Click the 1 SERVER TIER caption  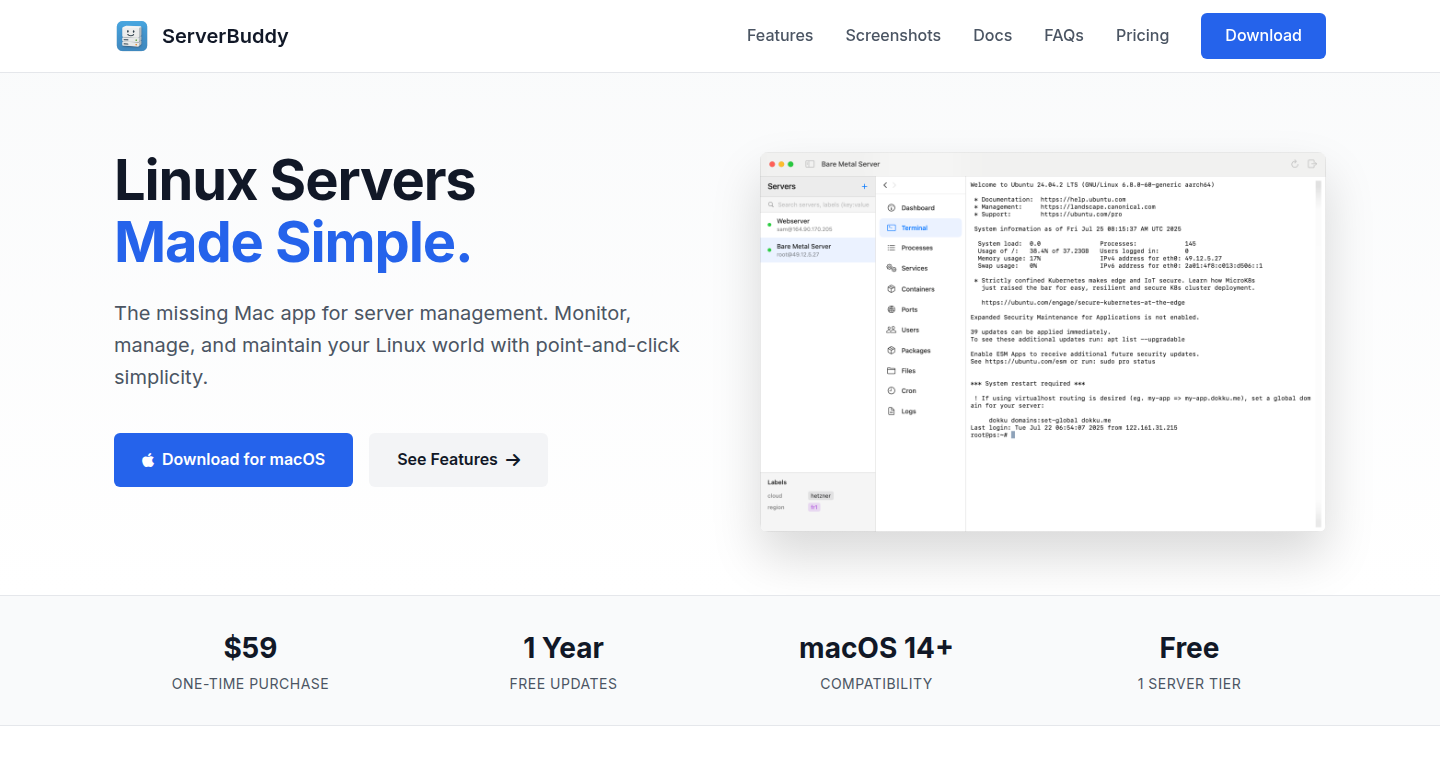[1189, 684]
